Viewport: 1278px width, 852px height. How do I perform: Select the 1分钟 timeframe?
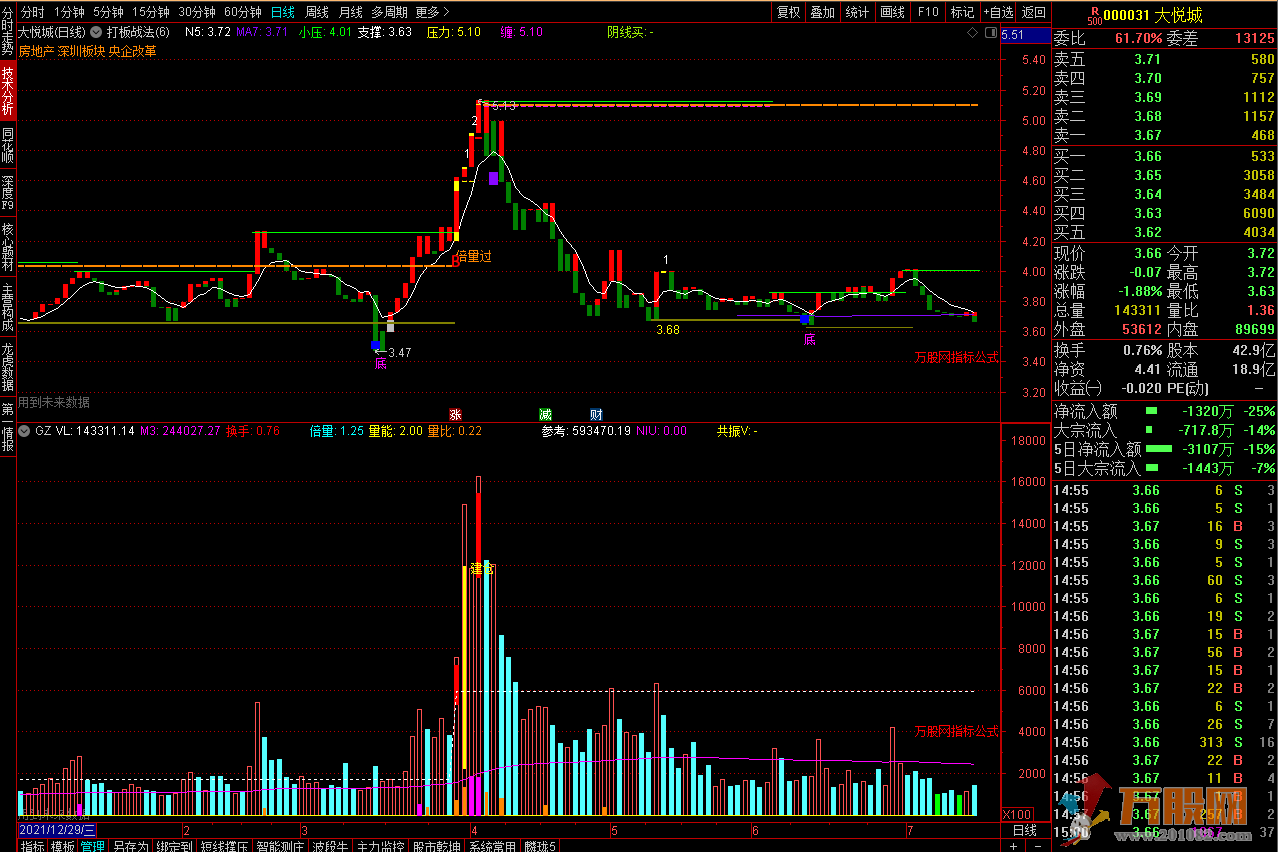[x=69, y=12]
